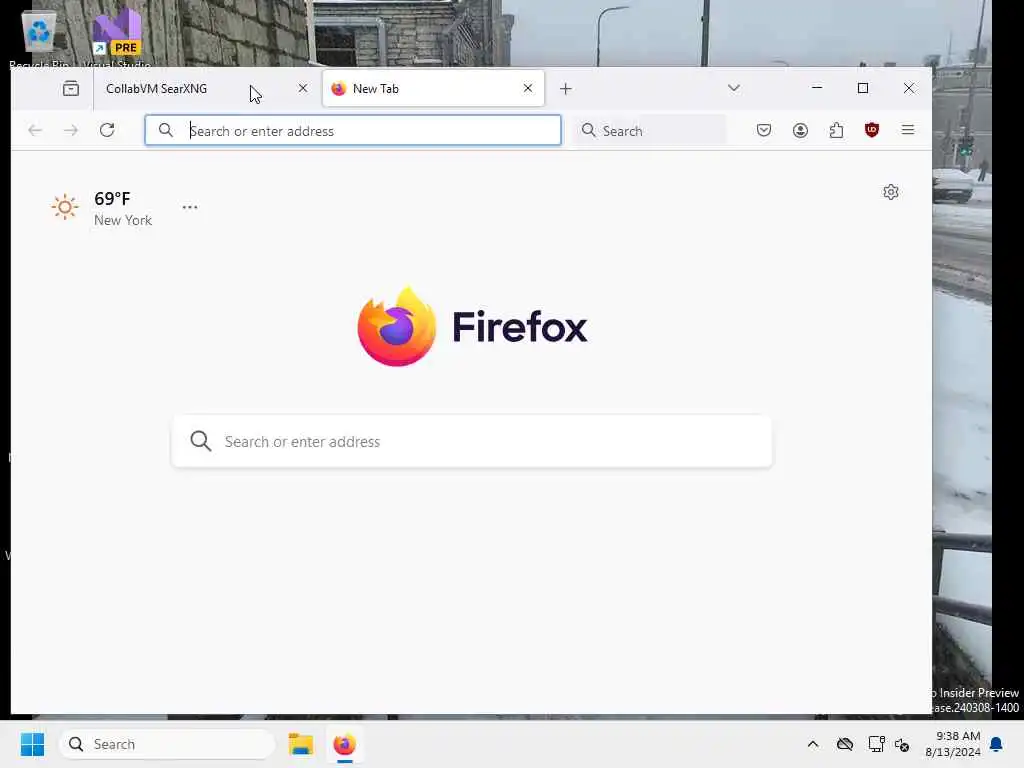Click the taskbar Search box

pos(167,744)
